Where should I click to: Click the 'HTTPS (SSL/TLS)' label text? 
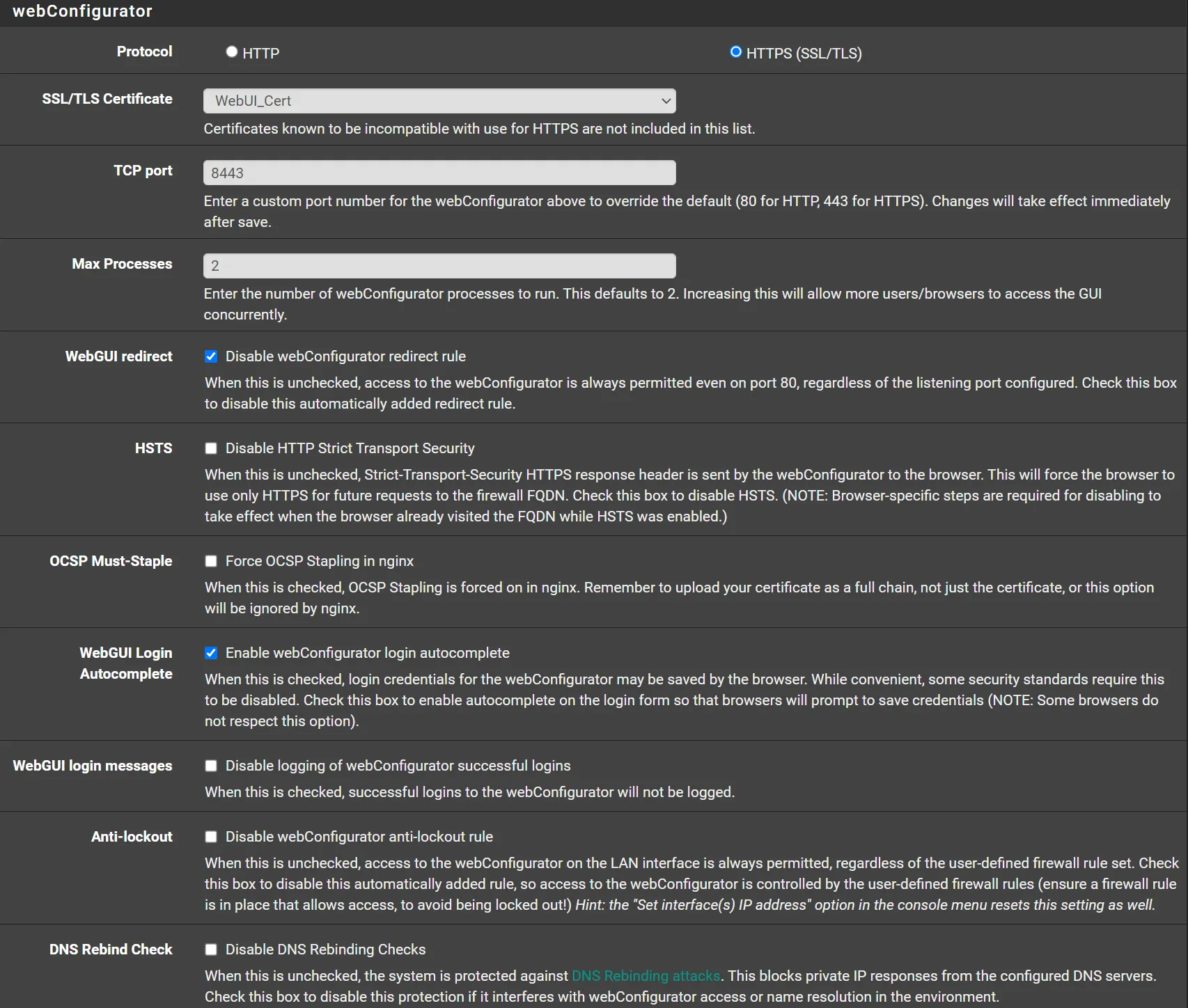pos(804,54)
